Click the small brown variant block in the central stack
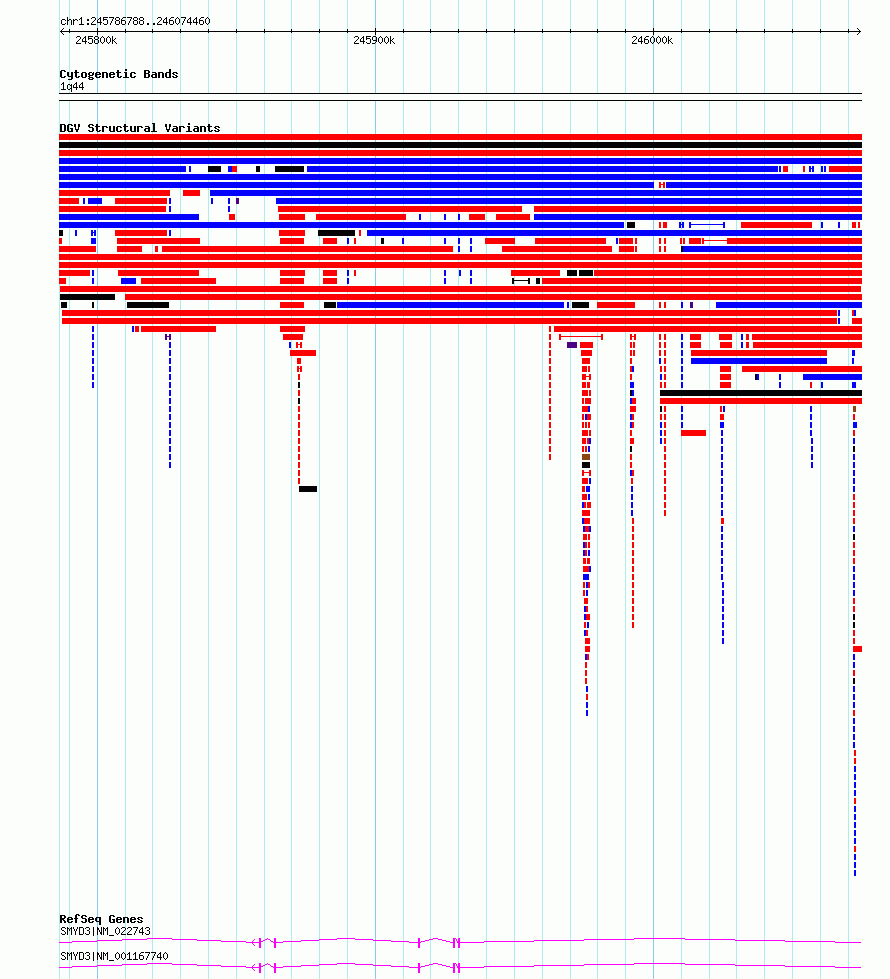The height and width of the screenshot is (979, 890). (586, 457)
